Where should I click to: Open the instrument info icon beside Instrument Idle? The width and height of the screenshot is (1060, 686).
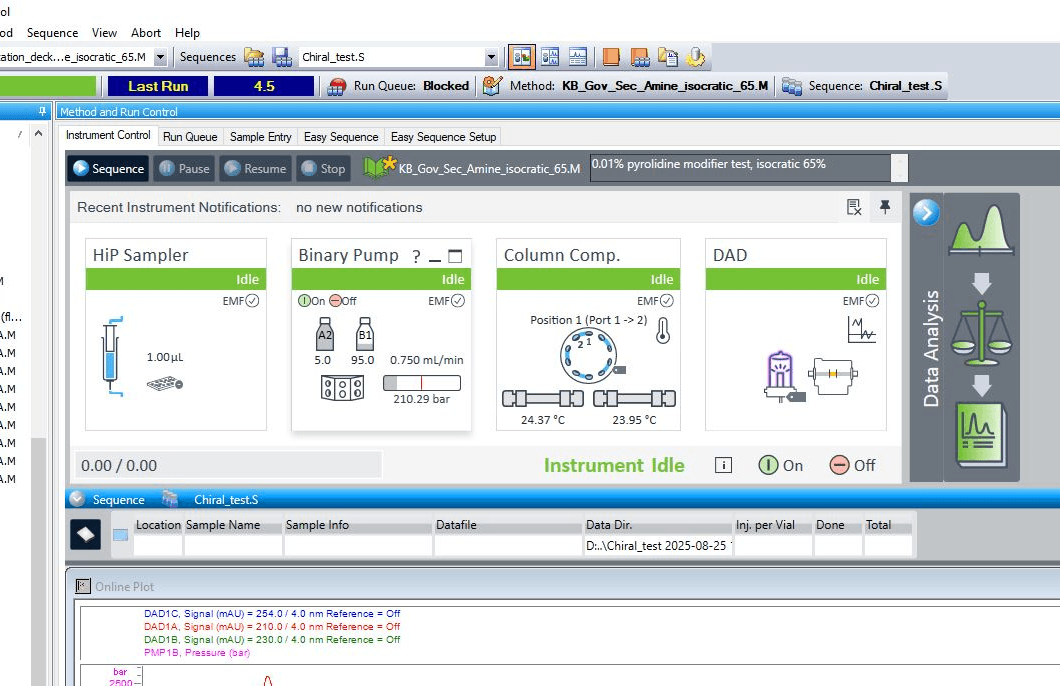724,465
